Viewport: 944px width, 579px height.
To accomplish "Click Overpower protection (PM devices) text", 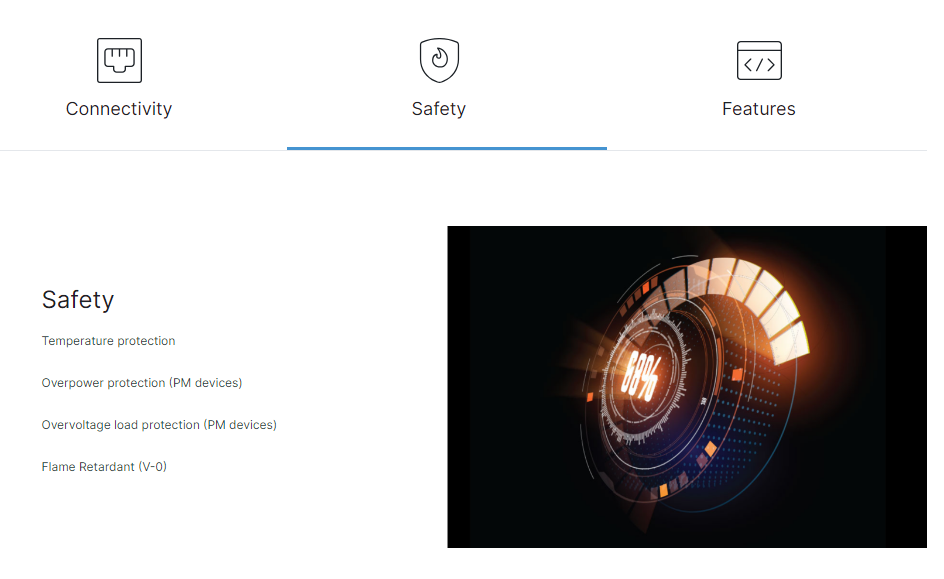I will click(141, 383).
